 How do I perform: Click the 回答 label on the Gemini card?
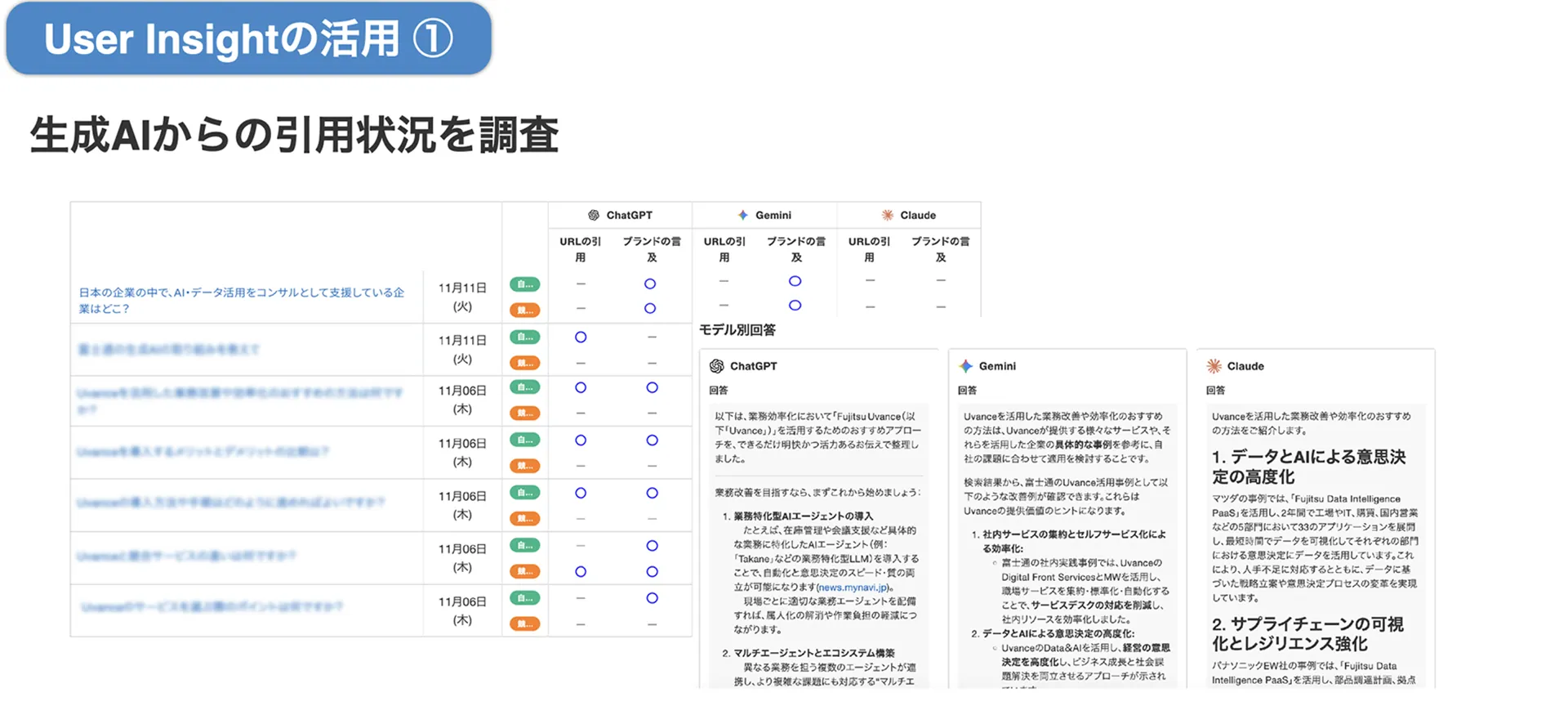coord(967,391)
